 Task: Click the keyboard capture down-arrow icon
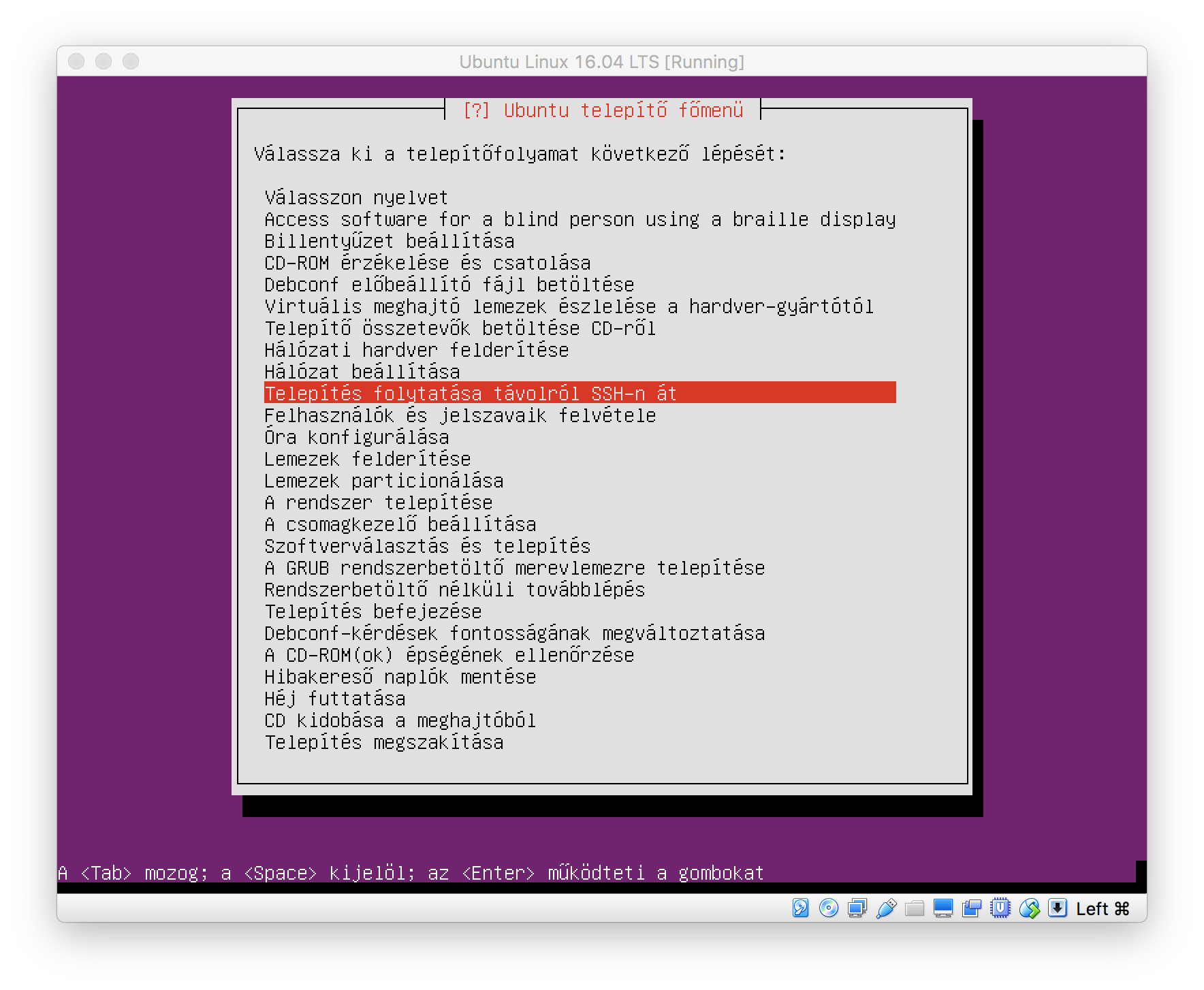click(1058, 908)
